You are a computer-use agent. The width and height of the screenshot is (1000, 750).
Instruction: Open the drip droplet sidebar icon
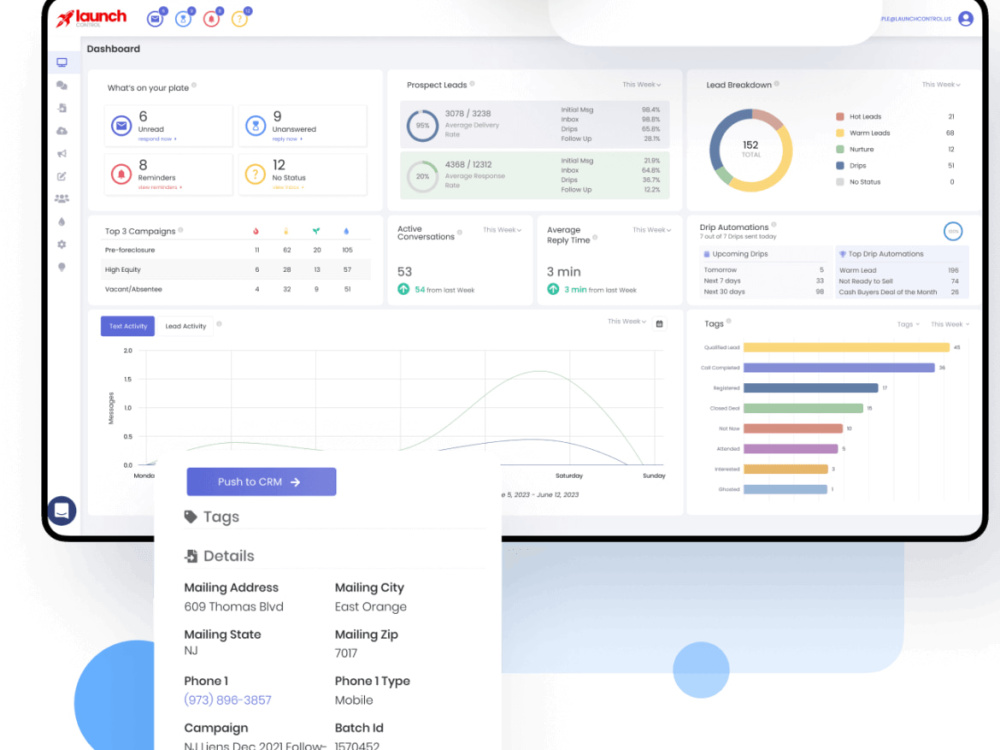click(x=62, y=222)
